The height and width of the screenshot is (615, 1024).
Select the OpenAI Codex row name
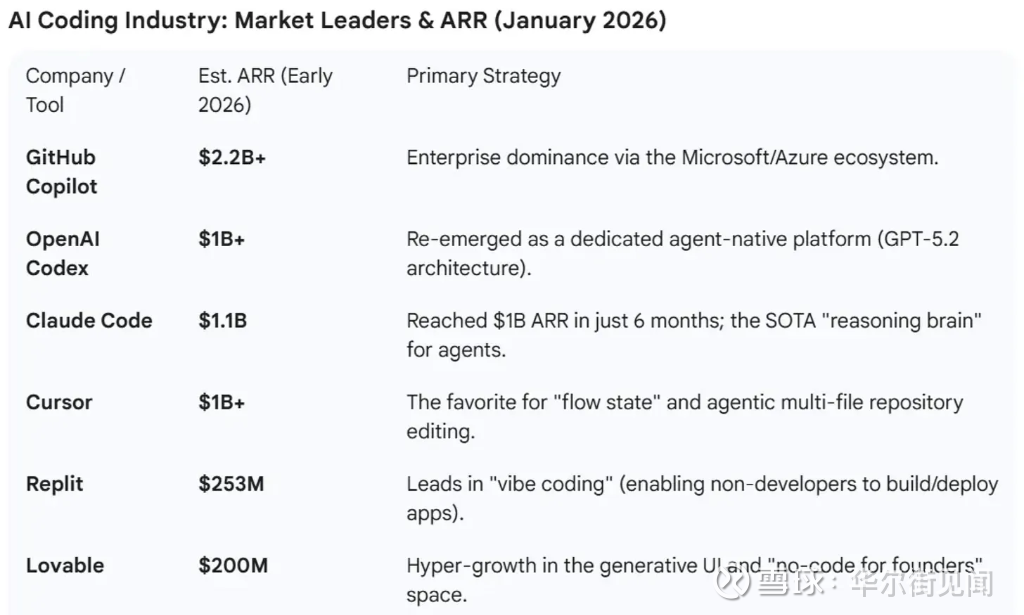click(x=63, y=254)
